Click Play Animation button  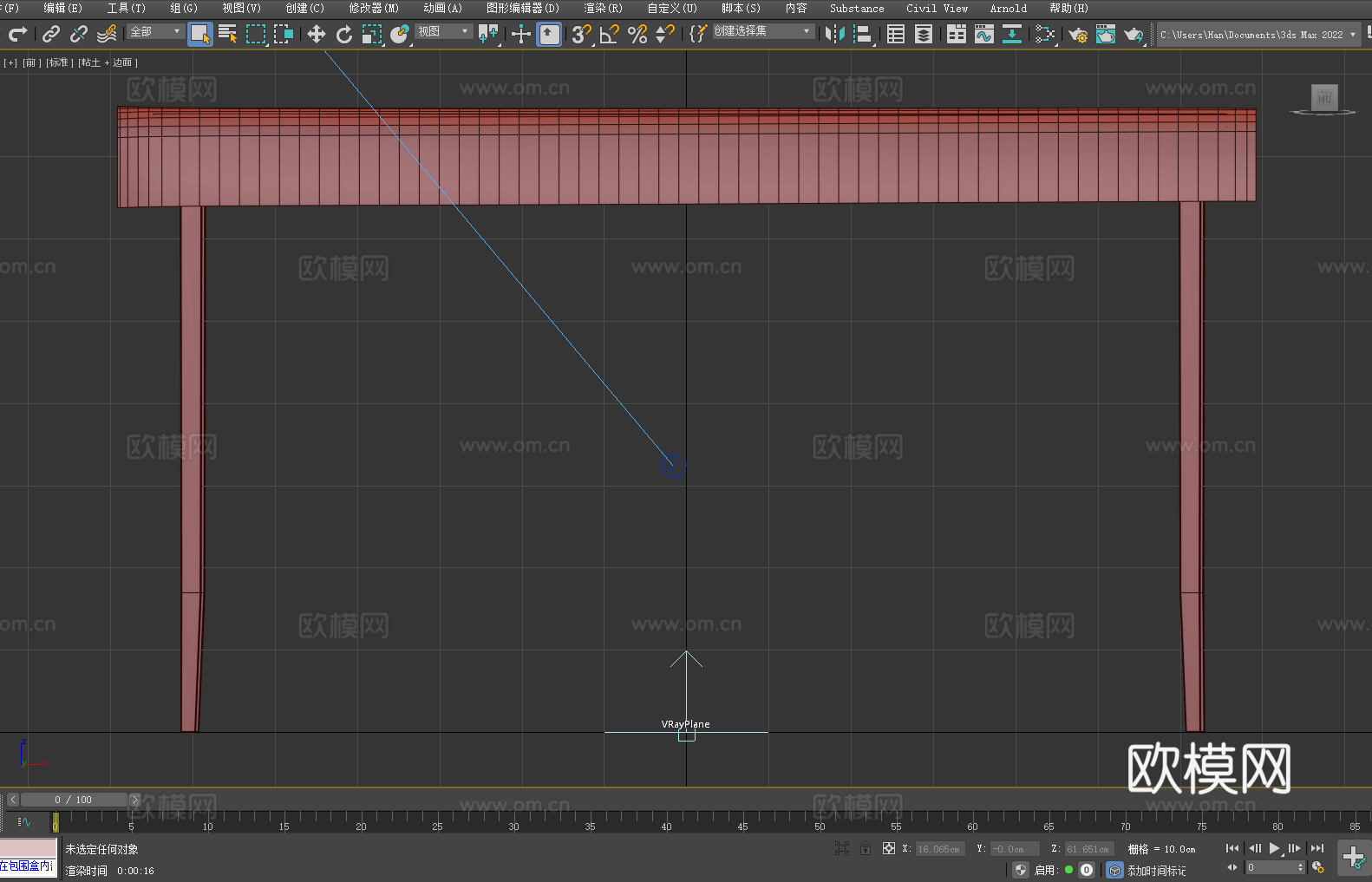coord(1275,848)
